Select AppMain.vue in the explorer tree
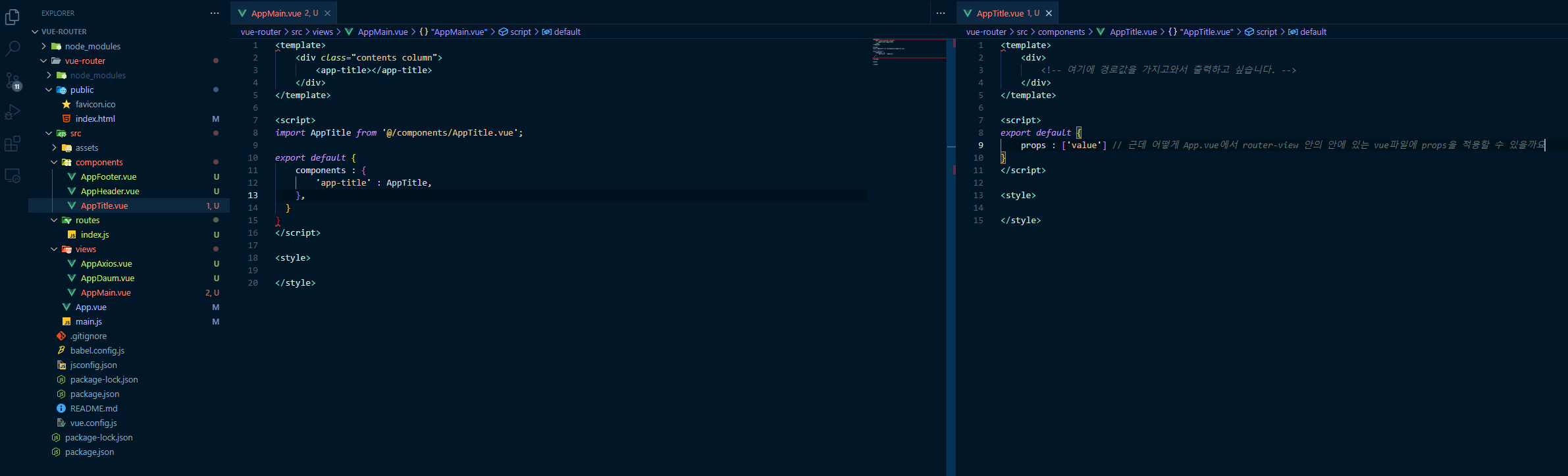 point(129,292)
